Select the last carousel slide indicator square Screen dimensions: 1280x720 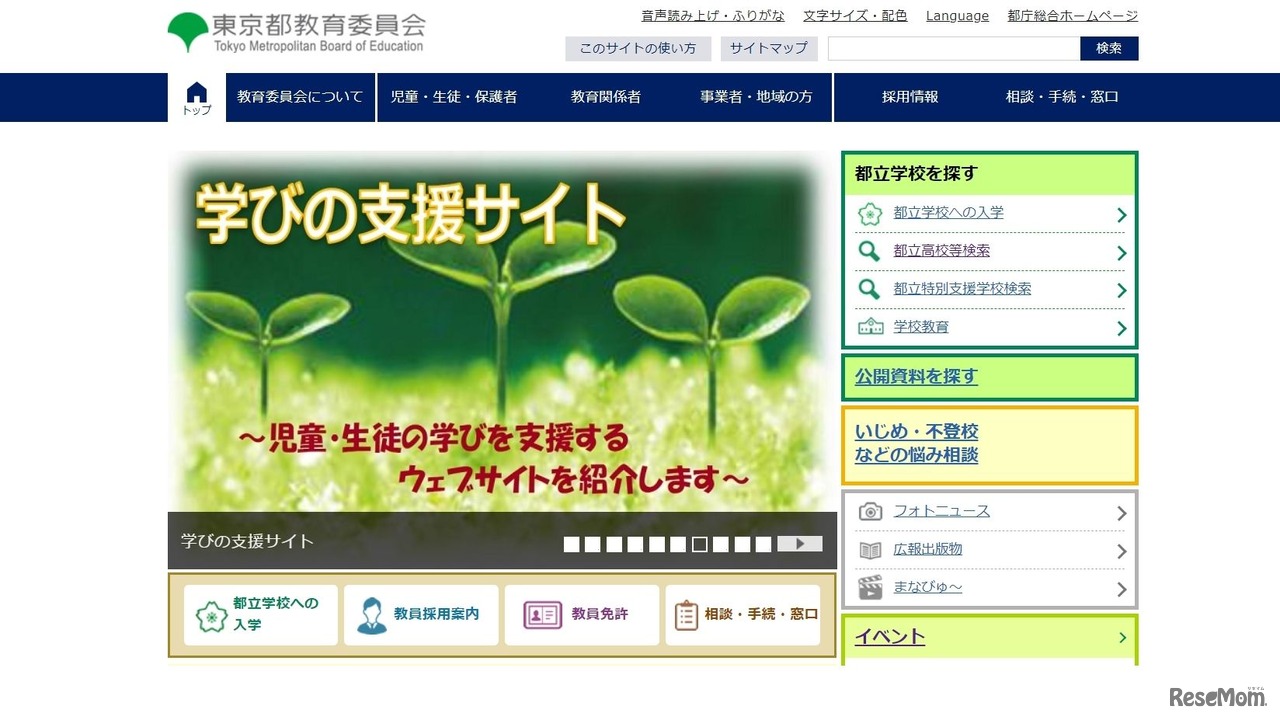point(763,544)
